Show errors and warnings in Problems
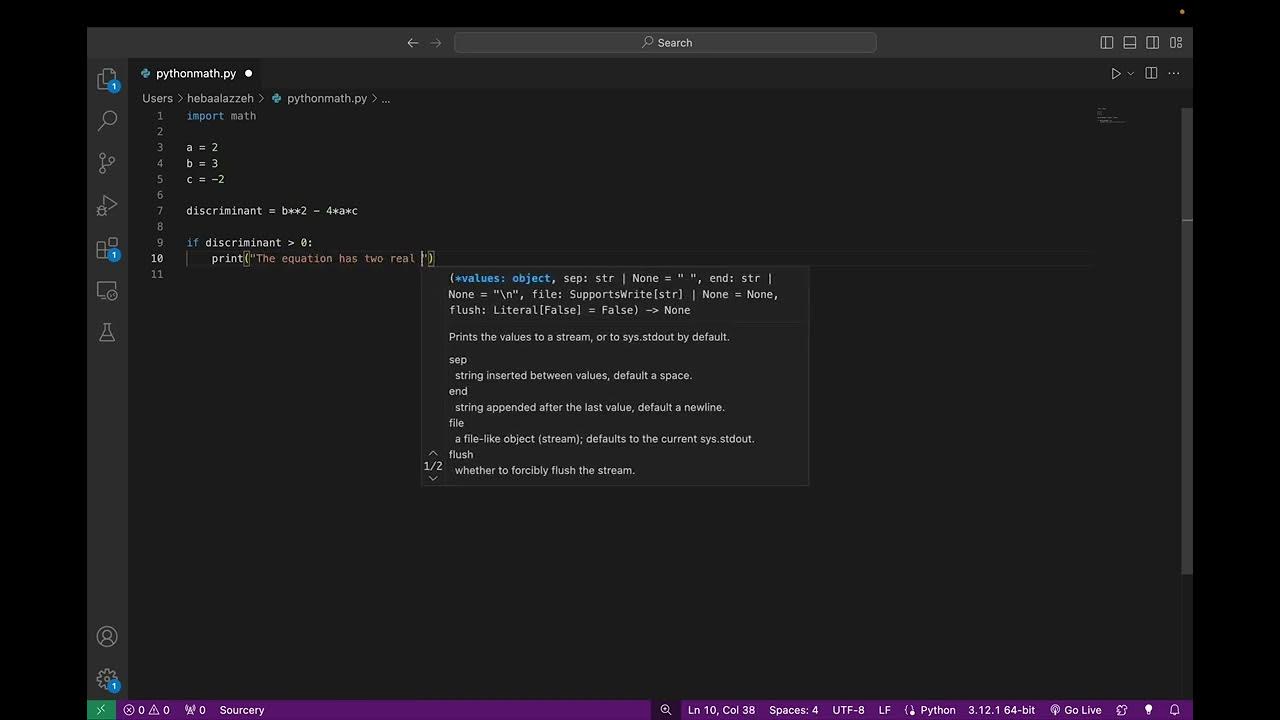1280x720 pixels. [146, 710]
